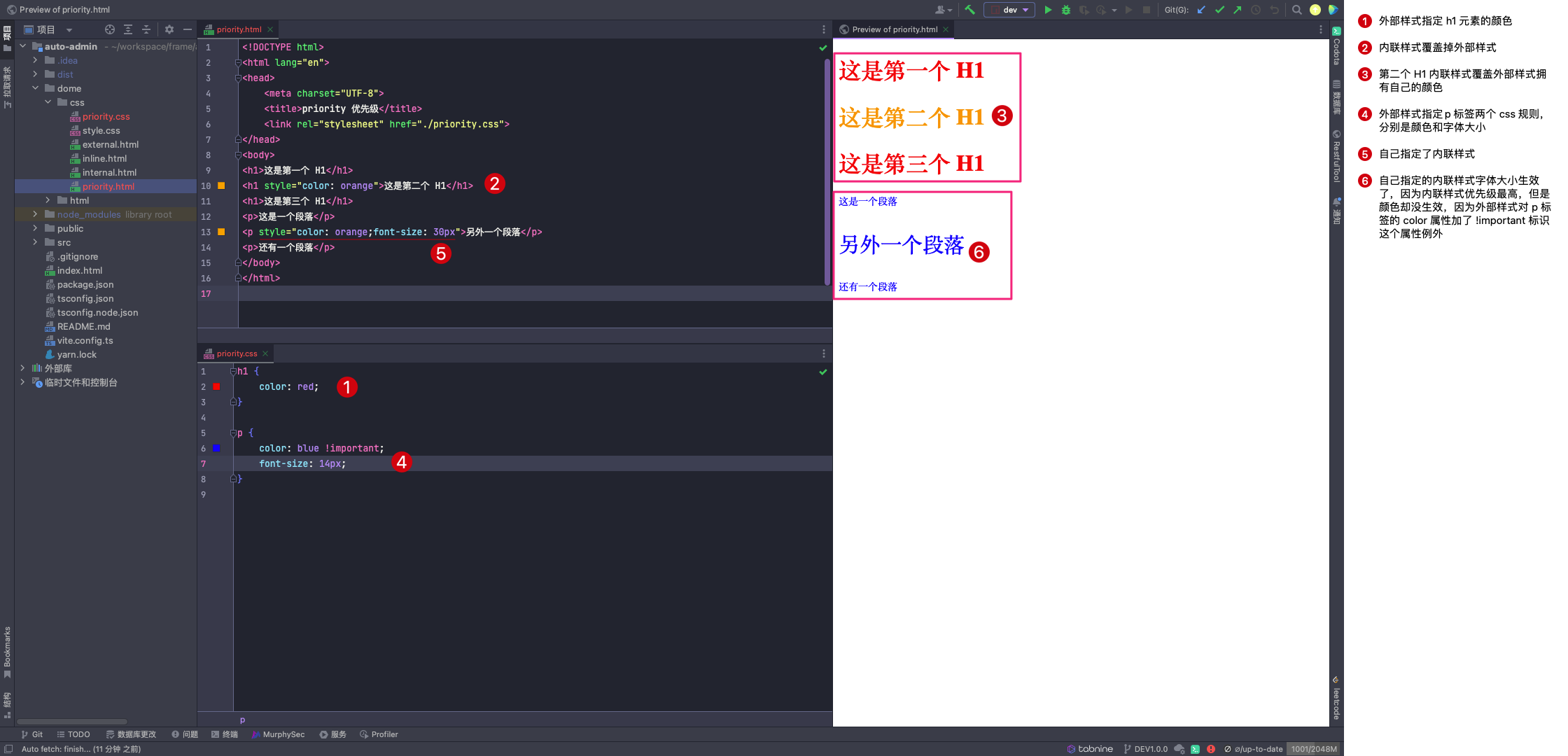Run the dev configuration with play button

[1048, 10]
